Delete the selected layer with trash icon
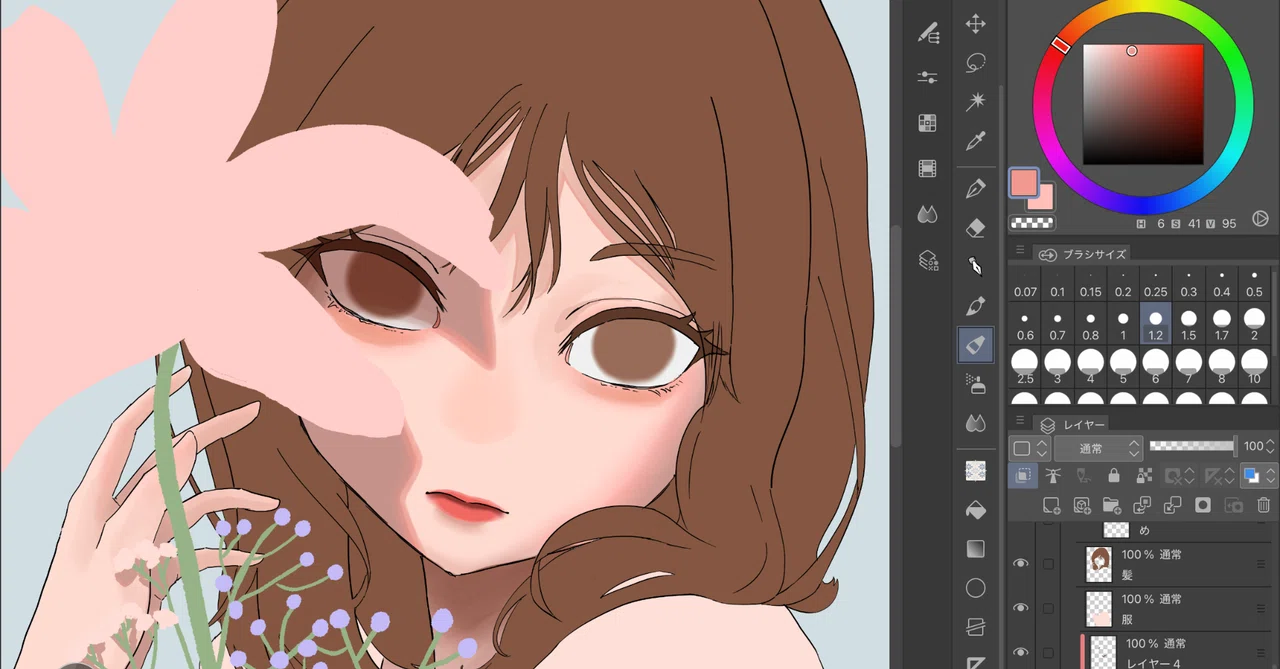This screenshot has width=1280, height=669. click(x=1263, y=506)
